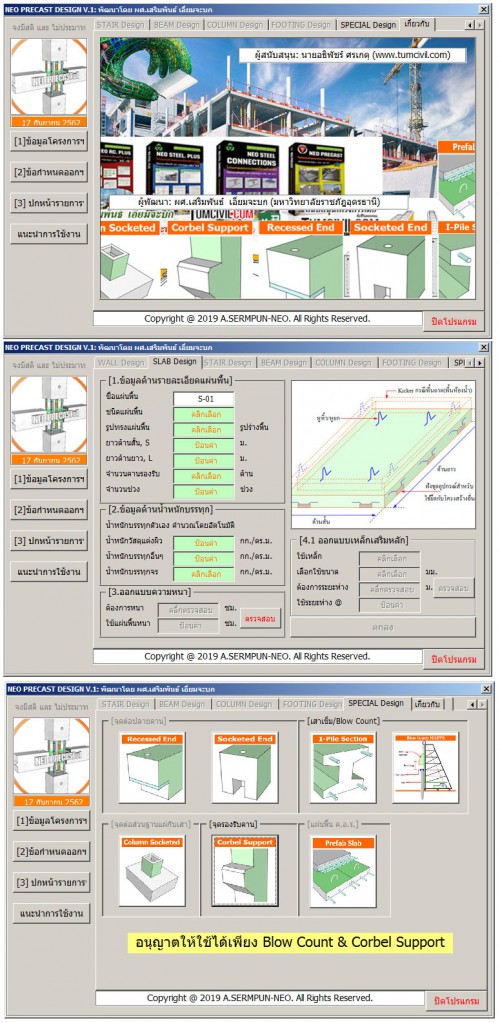Click slab name field showing S-01
500x1023 pixels.
(x=204, y=399)
